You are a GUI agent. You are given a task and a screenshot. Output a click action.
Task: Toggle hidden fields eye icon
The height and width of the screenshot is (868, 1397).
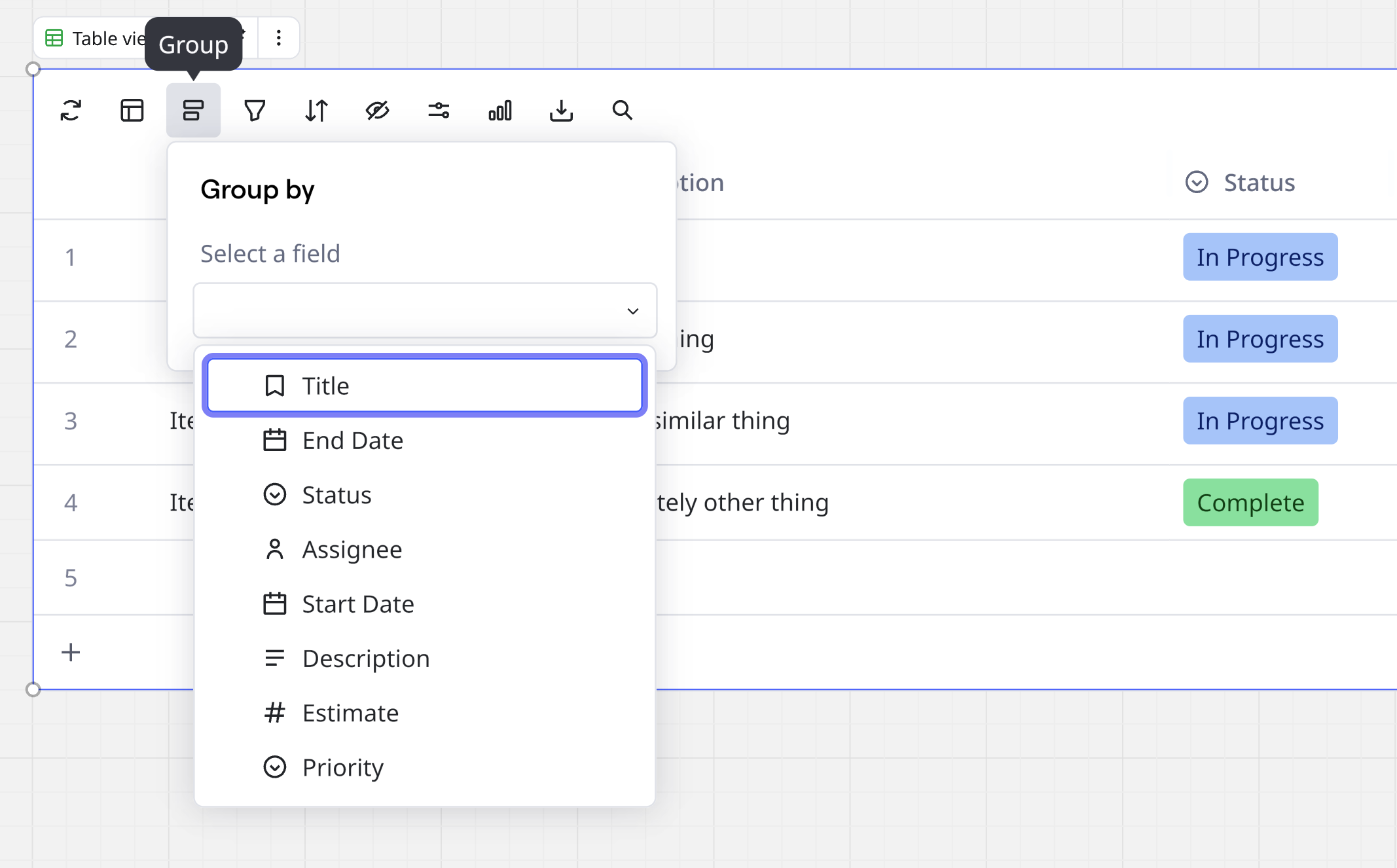[377, 110]
